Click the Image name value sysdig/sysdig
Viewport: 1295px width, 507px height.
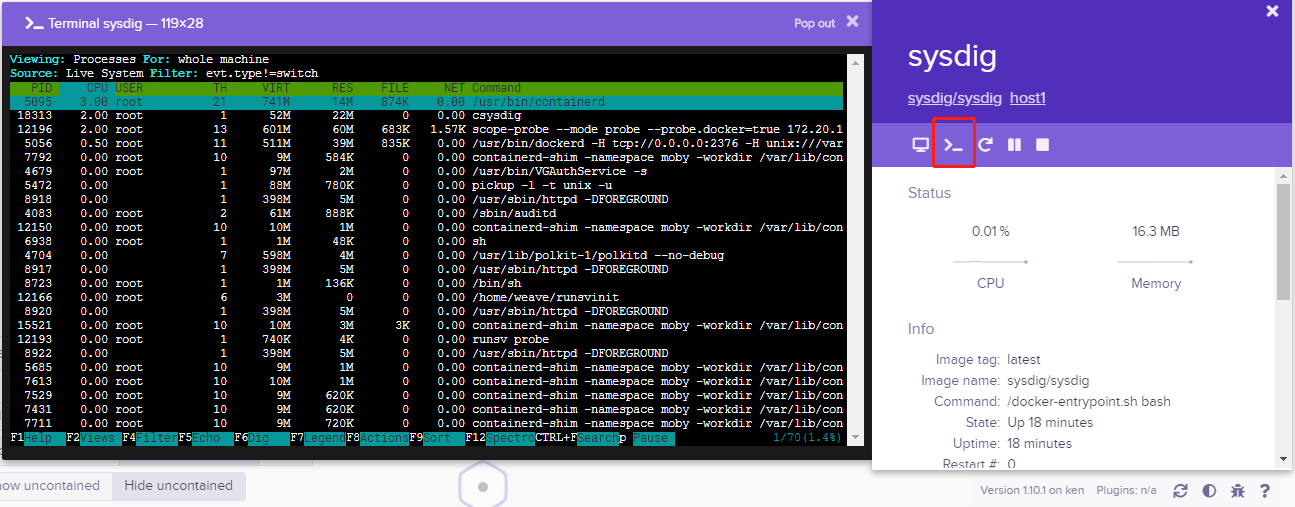point(1049,381)
